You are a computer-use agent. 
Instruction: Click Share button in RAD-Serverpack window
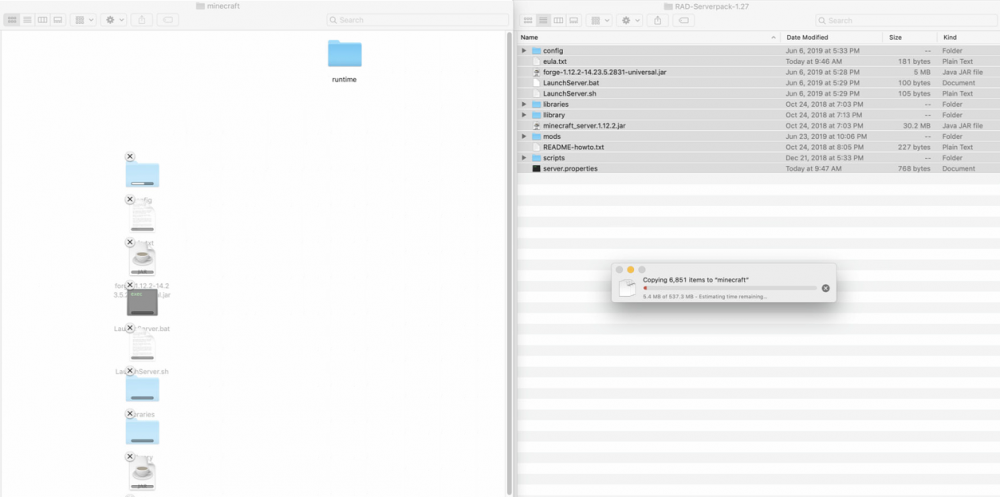658,20
